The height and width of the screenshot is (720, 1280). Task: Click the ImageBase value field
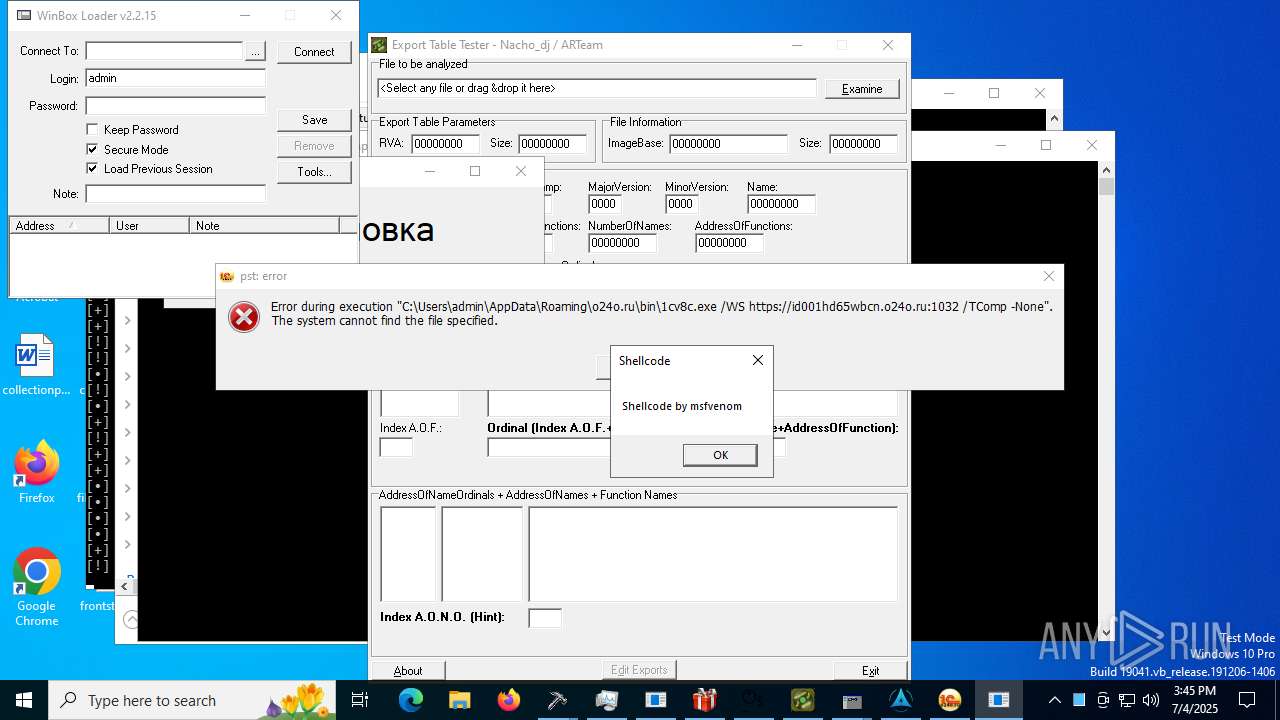[x=728, y=144]
